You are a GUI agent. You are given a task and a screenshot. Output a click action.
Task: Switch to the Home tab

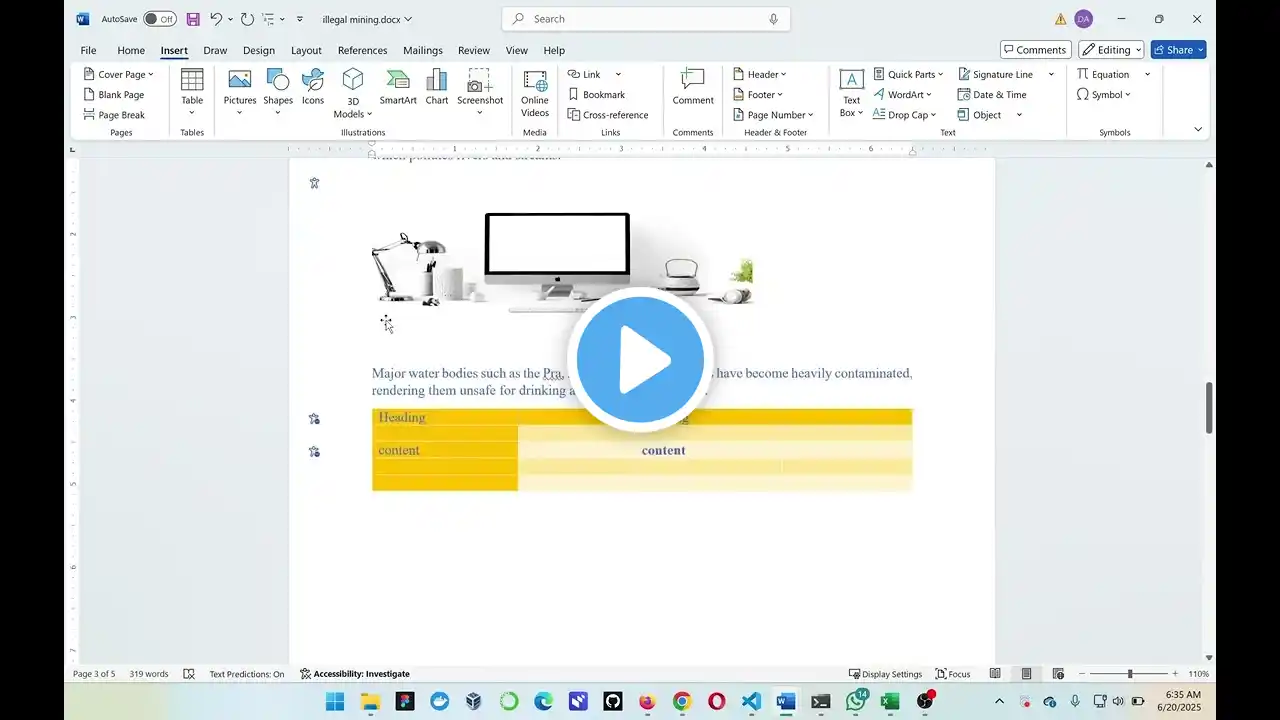point(131,50)
